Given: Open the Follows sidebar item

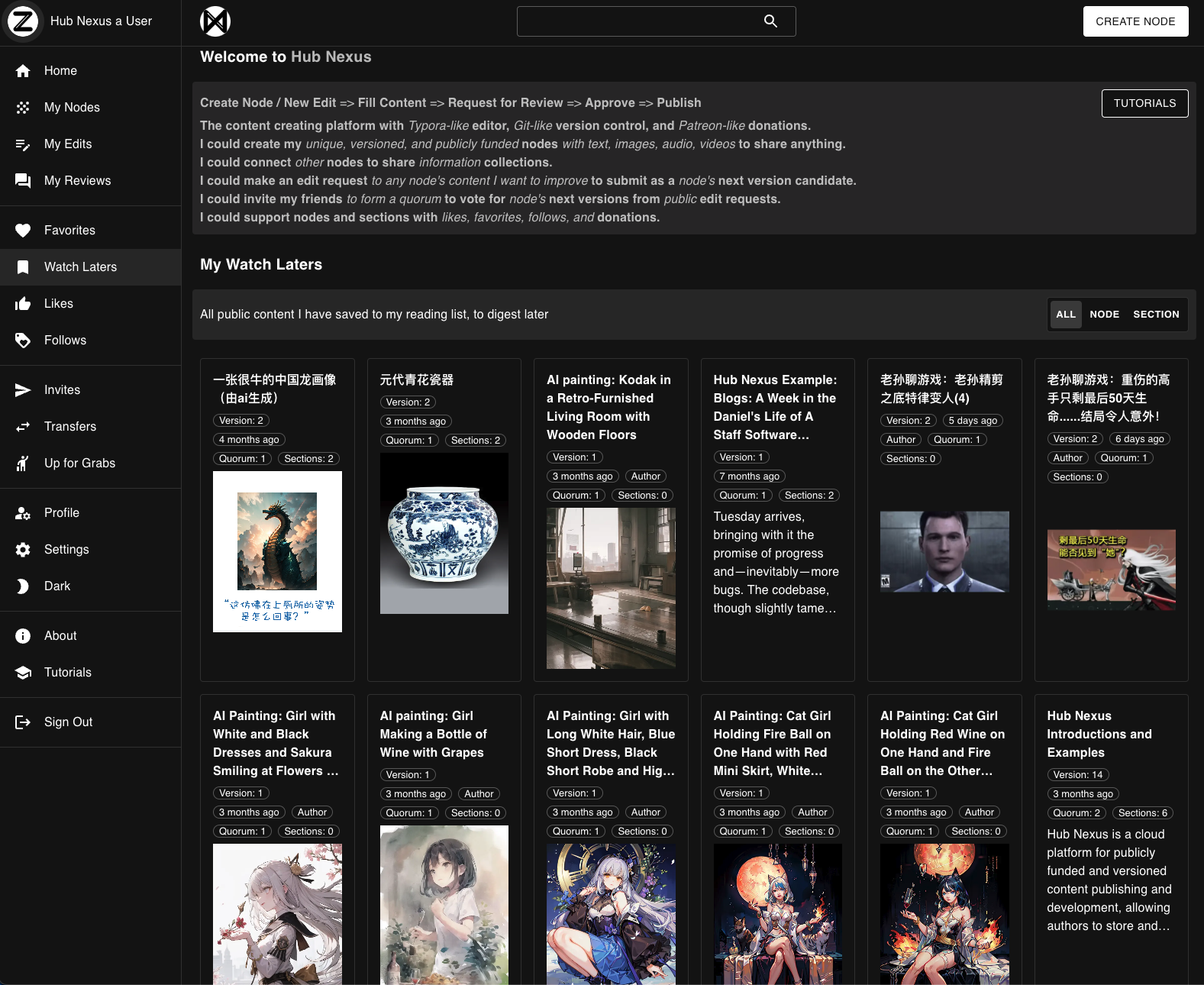Looking at the screenshot, I should 90,341.
